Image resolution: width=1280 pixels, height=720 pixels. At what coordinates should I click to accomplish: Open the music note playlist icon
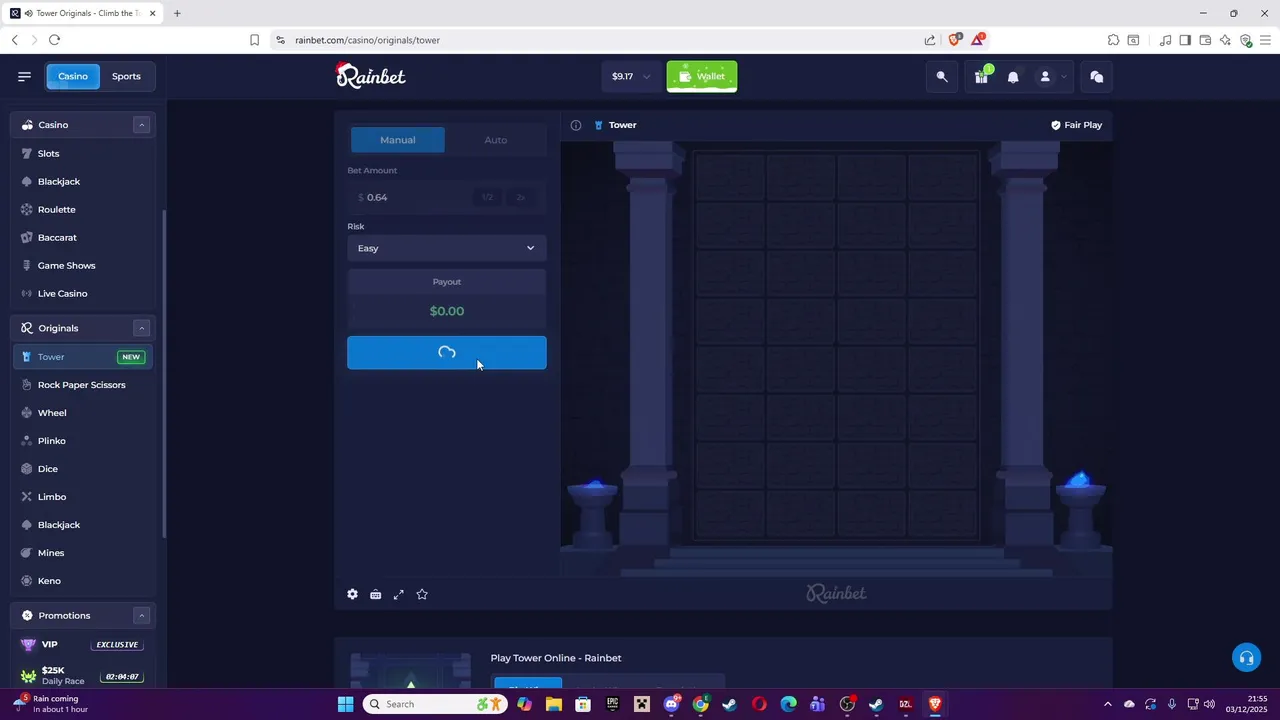(x=1165, y=40)
